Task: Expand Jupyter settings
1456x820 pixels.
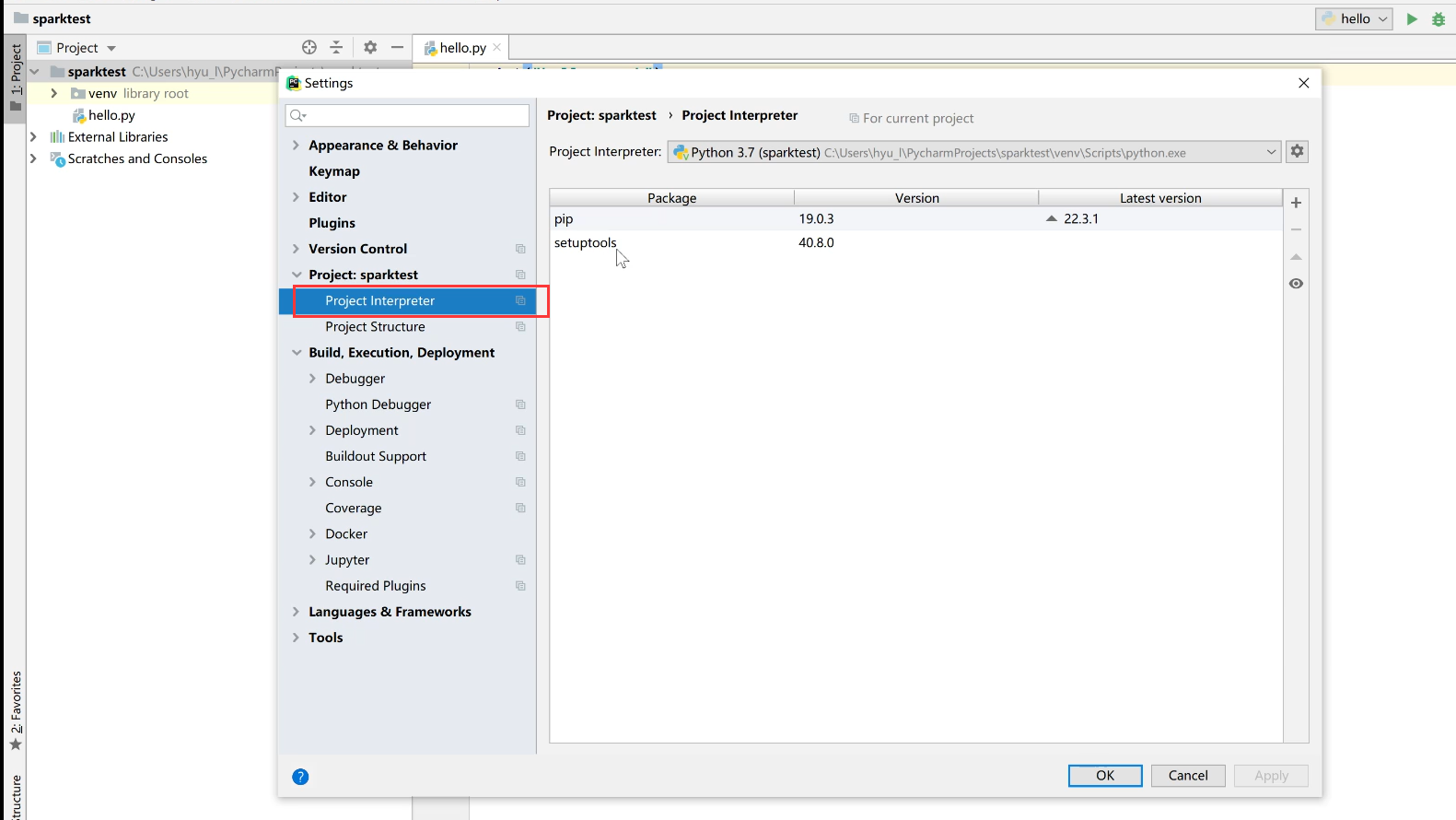Action: pos(312,559)
